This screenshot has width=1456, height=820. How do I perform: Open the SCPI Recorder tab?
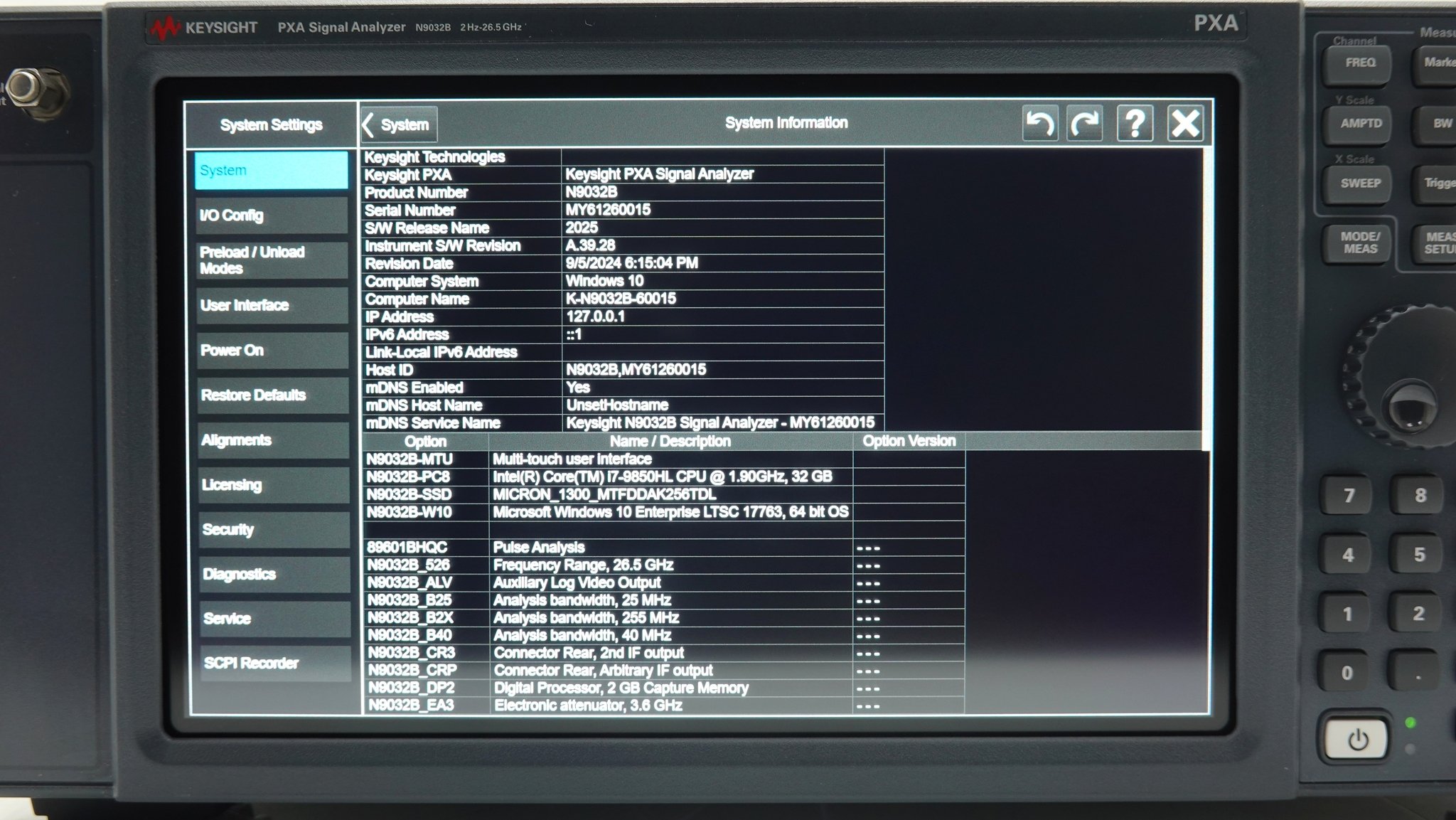pyautogui.click(x=275, y=663)
